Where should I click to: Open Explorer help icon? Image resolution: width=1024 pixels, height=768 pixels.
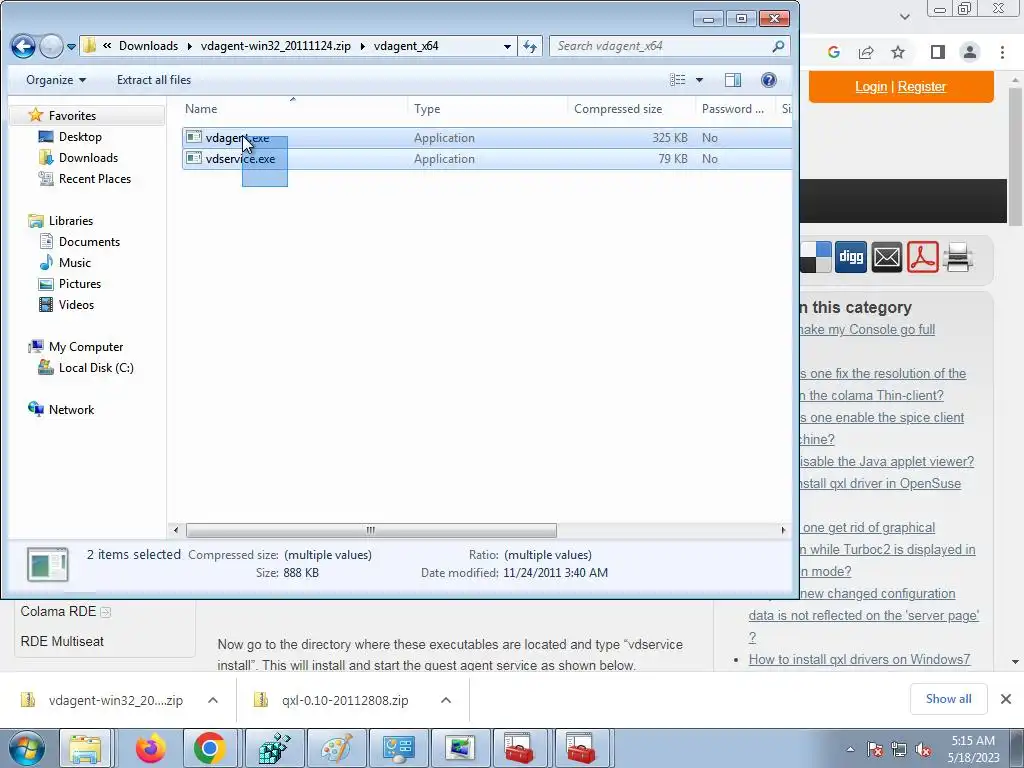769,80
